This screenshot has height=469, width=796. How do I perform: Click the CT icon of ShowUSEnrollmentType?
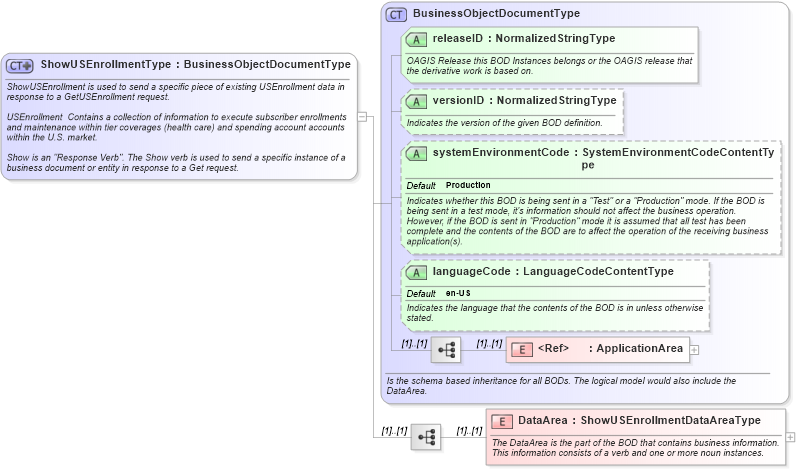pyautogui.click(x=19, y=65)
